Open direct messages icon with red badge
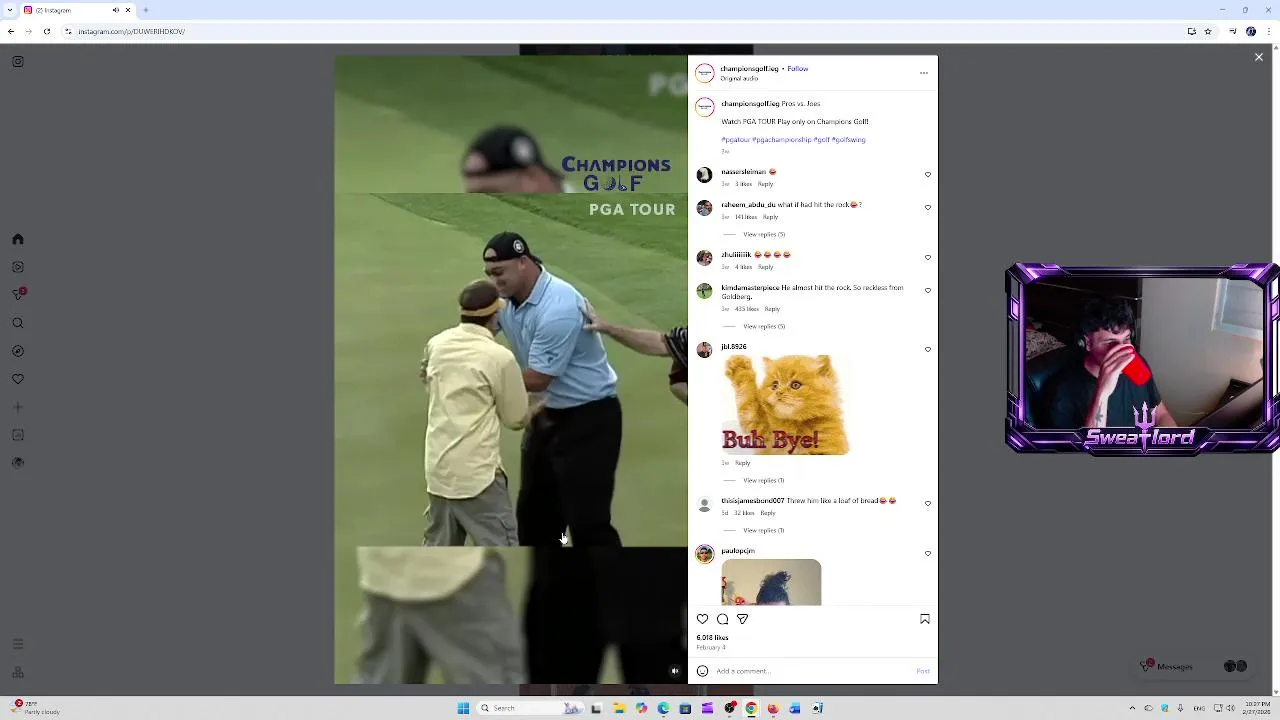The image size is (1280, 720). [18, 294]
